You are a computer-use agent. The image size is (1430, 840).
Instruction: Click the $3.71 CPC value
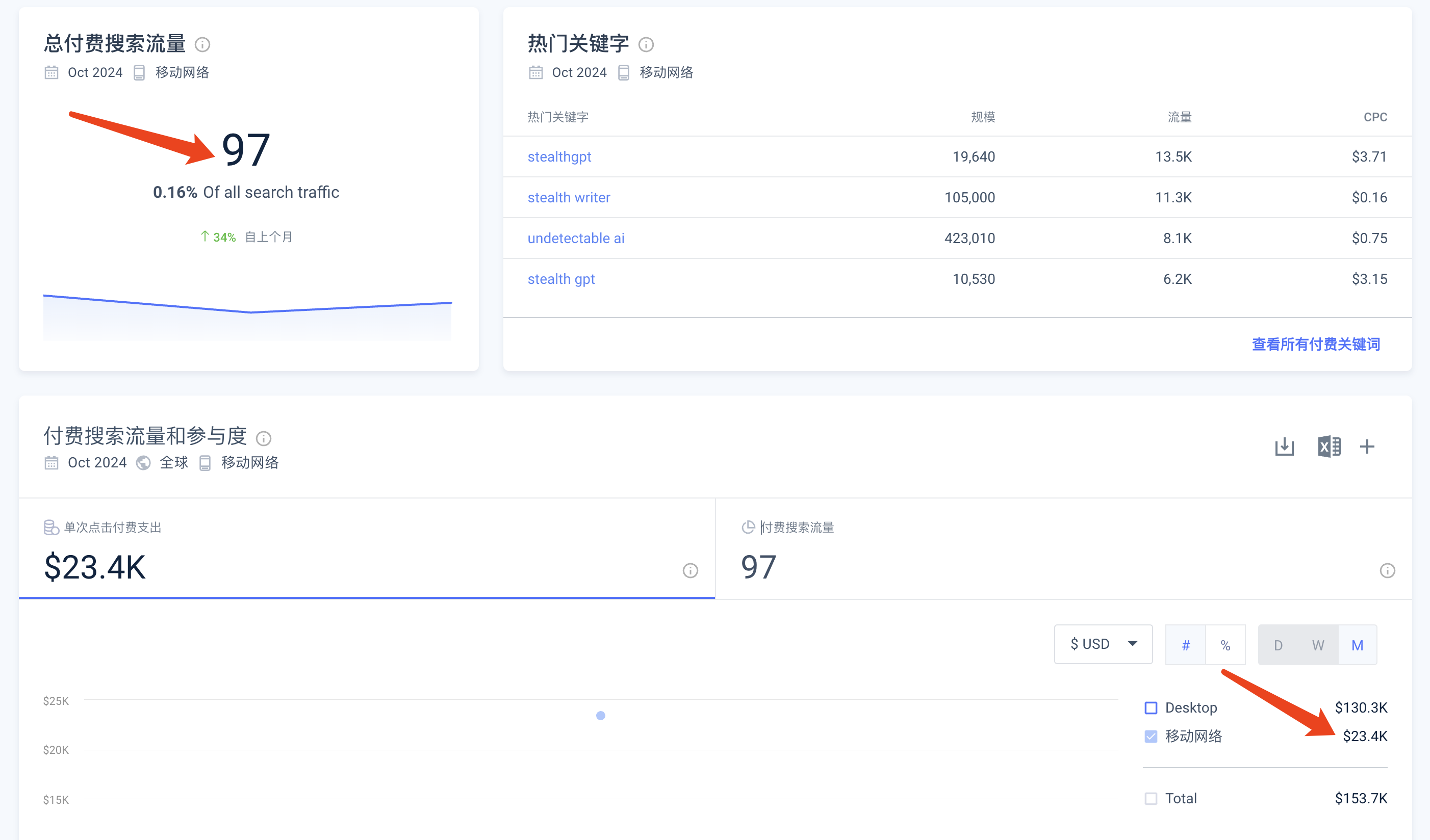(1369, 156)
